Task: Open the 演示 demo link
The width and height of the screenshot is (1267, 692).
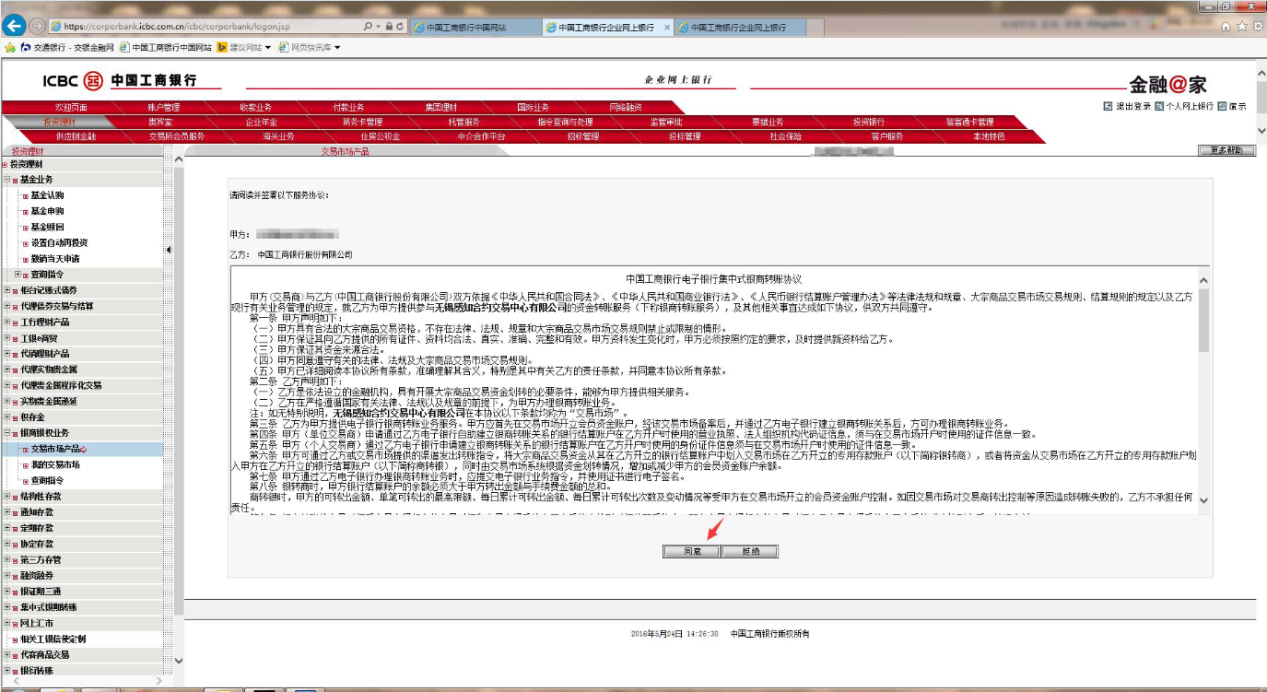Action: tap(1237, 105)
